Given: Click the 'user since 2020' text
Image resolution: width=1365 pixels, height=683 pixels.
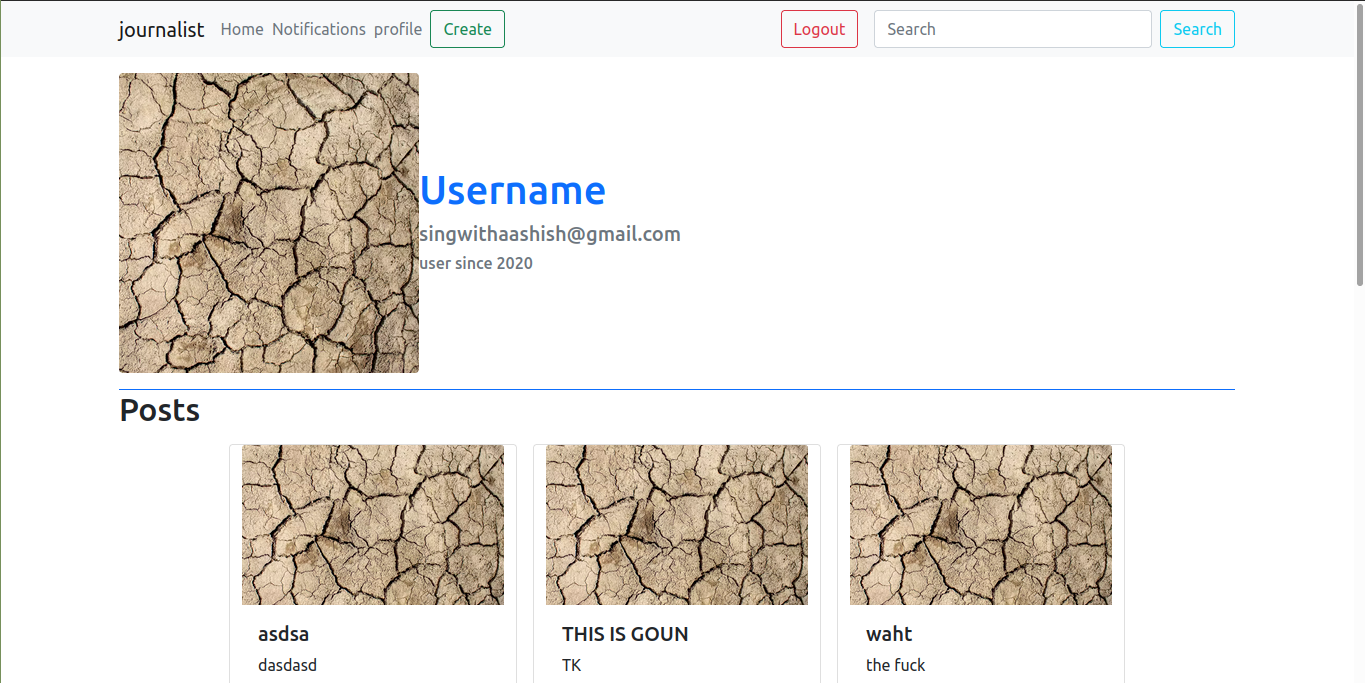Looking at the screenshot, I should point(476,264).
